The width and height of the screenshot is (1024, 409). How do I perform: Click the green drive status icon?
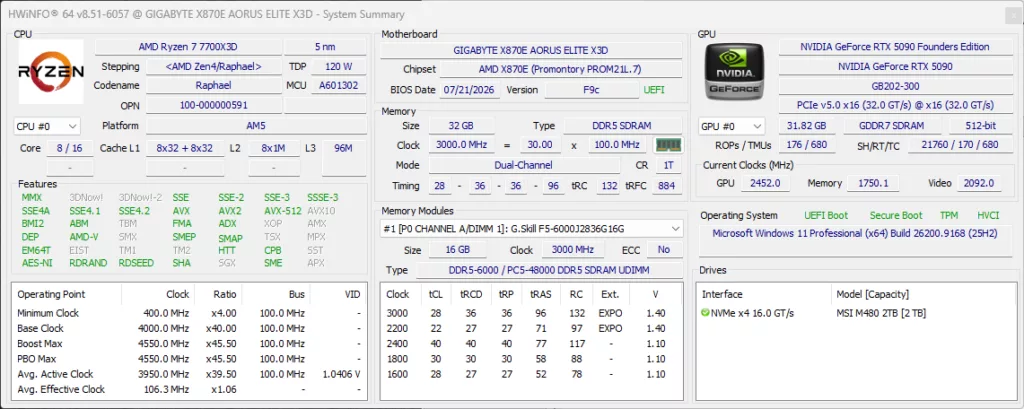705,313
